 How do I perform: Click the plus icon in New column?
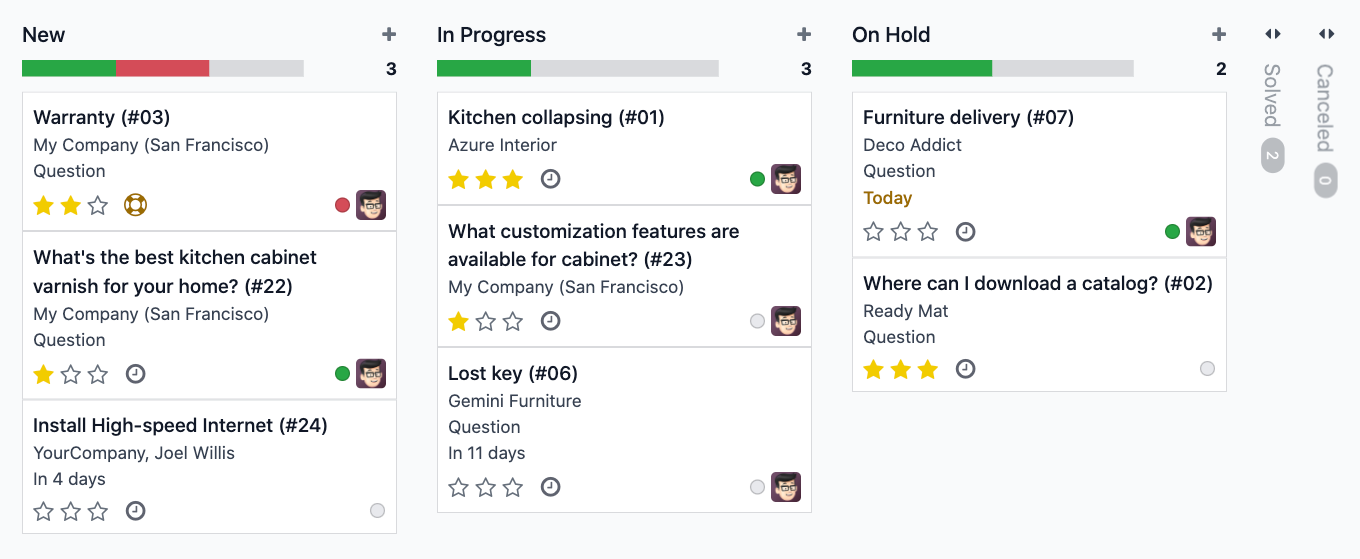click(389, 35)
